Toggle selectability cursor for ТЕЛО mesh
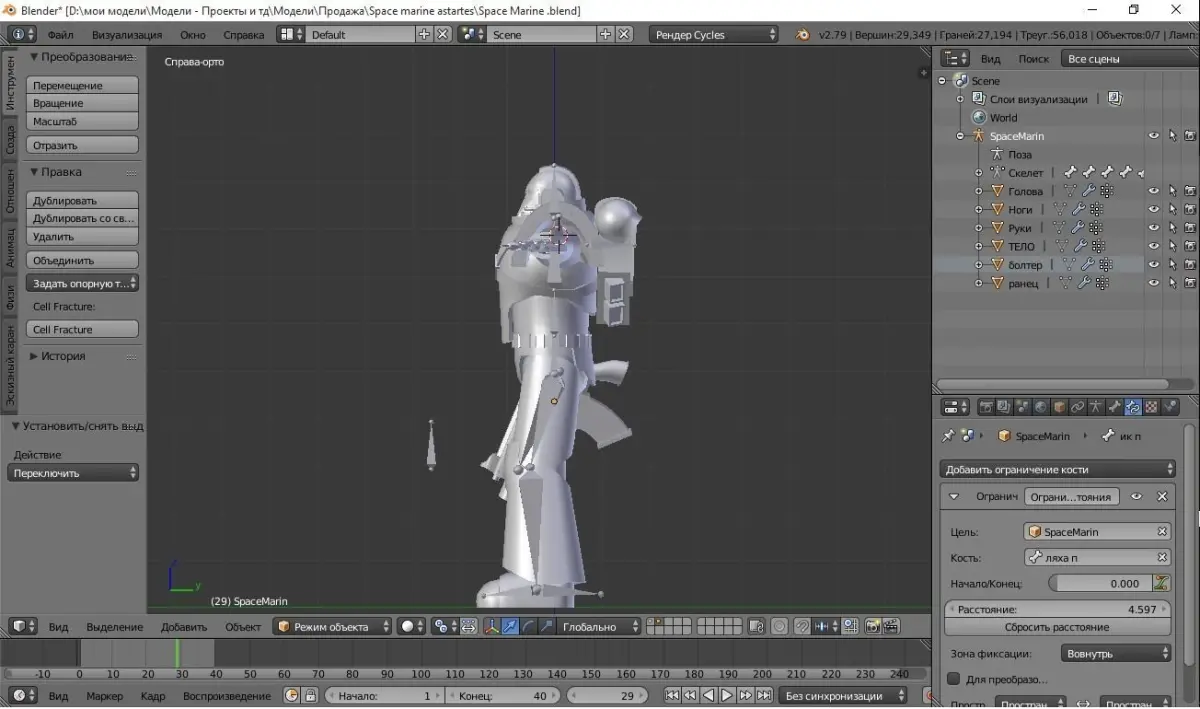This screenshot has height=709, width=1200. (x=1172, y=246)
